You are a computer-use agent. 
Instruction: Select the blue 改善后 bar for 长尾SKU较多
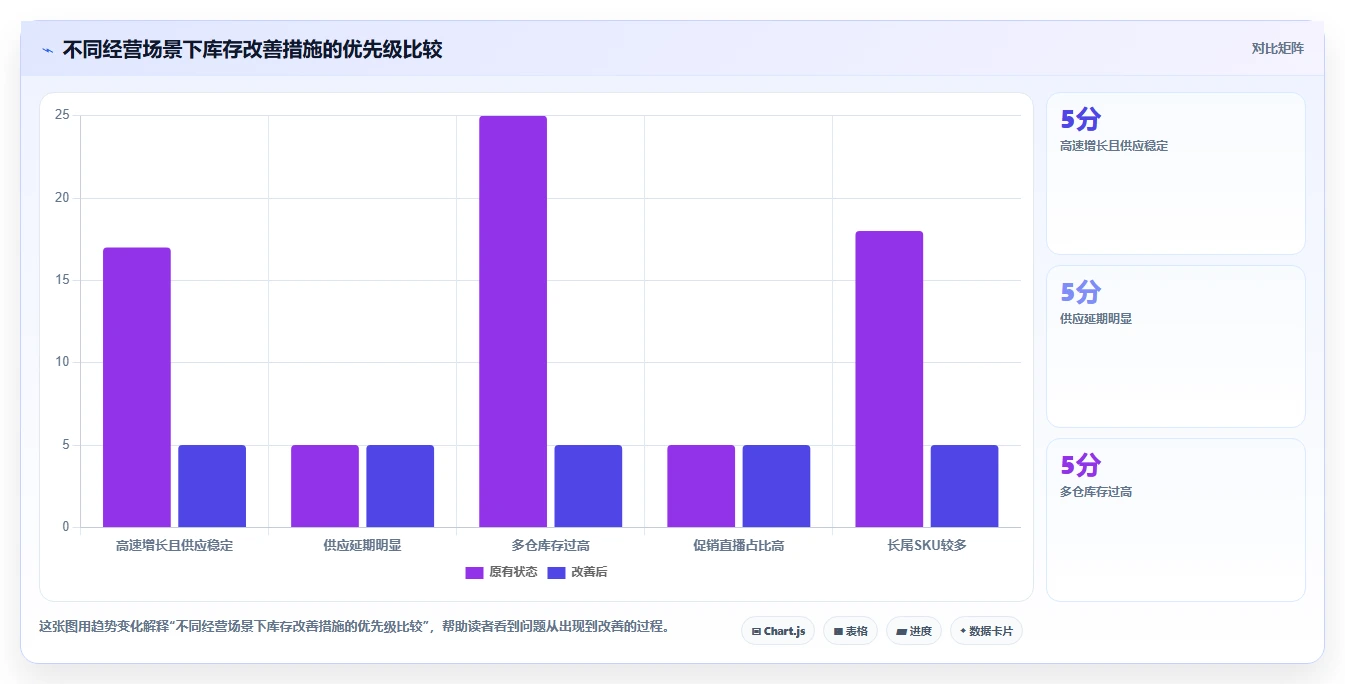click(964, 486)
